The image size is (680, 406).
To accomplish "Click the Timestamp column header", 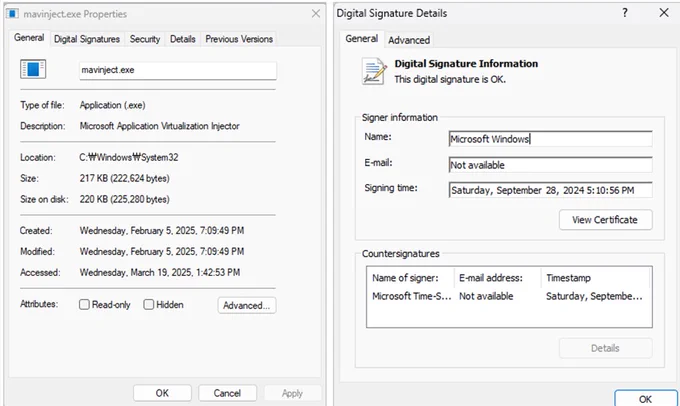I will [x=596, y=278].
